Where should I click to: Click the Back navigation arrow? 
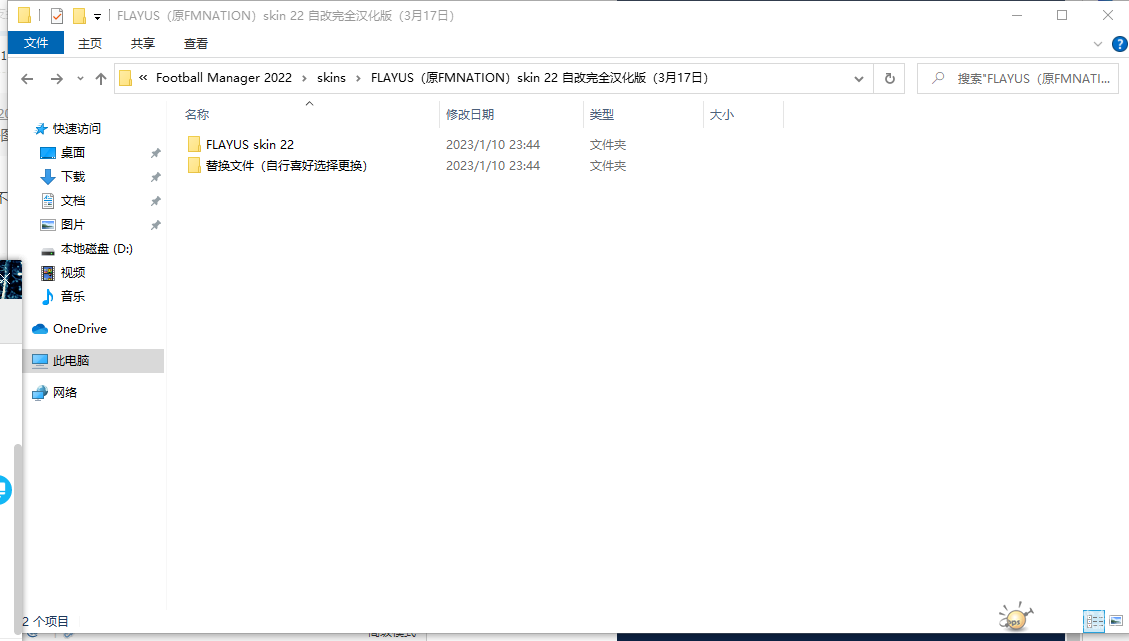coord(27,79)
